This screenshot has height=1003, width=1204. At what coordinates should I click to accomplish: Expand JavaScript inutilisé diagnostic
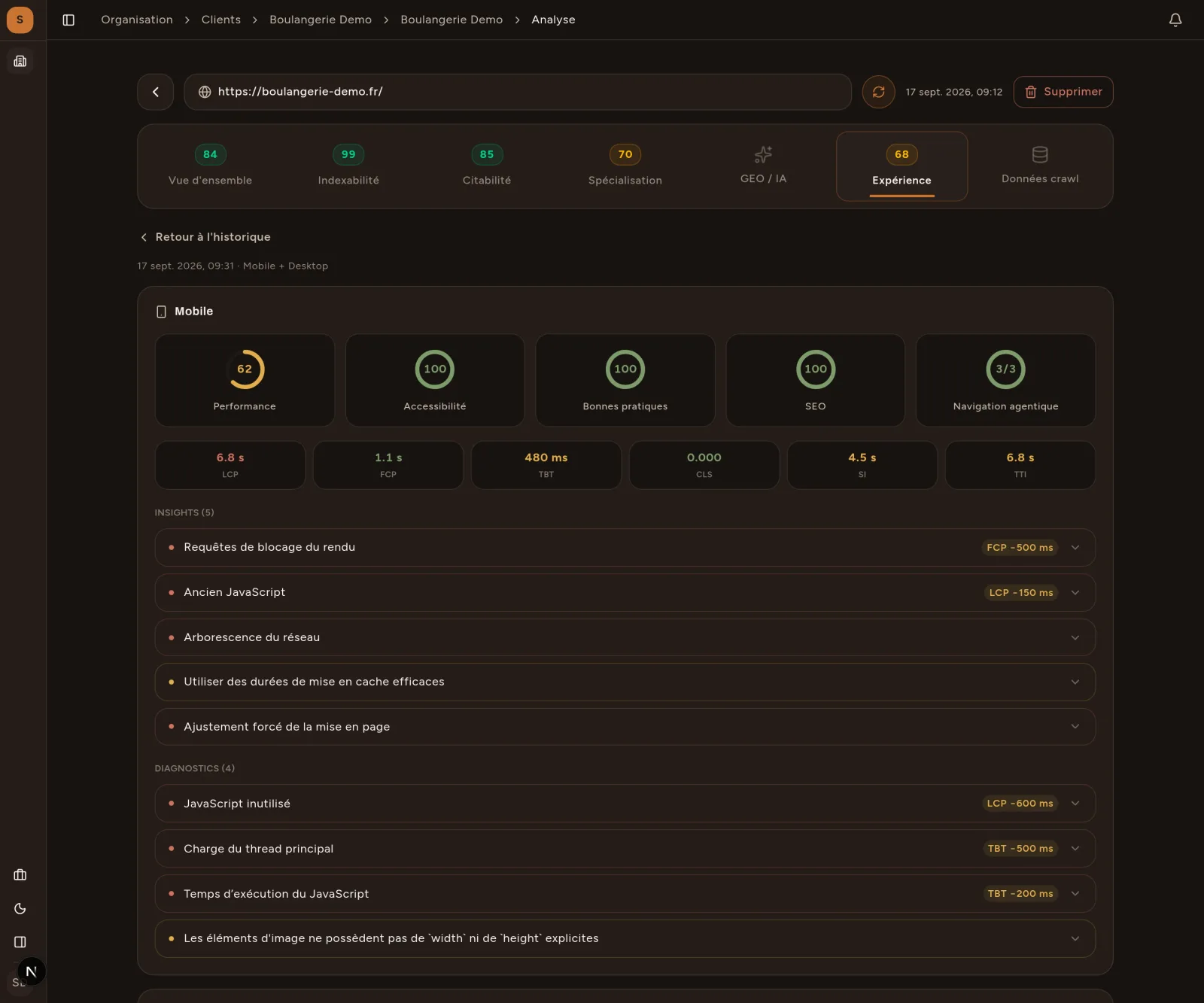point(625,804)
